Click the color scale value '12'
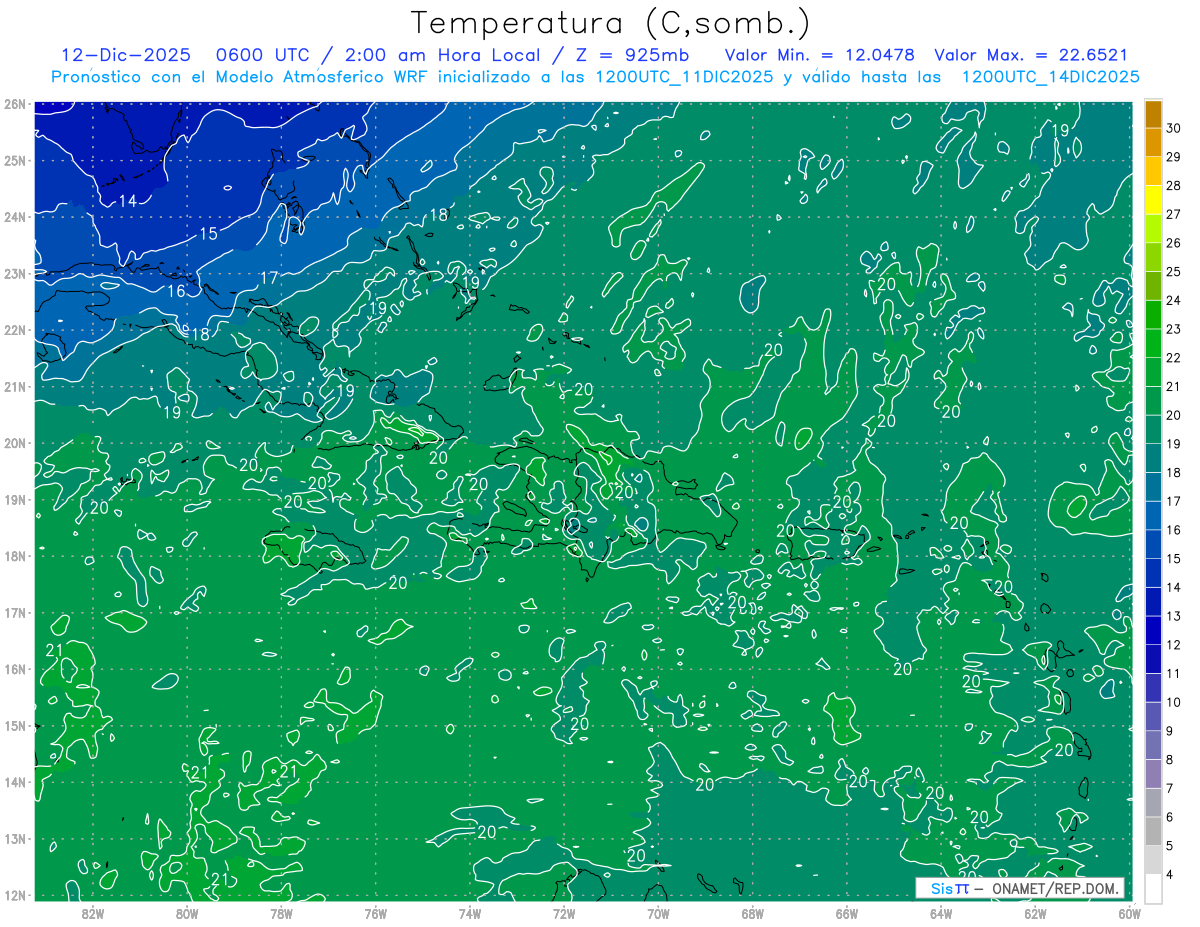Screen dimensions: 1200x927 (x=1174, y=645)
